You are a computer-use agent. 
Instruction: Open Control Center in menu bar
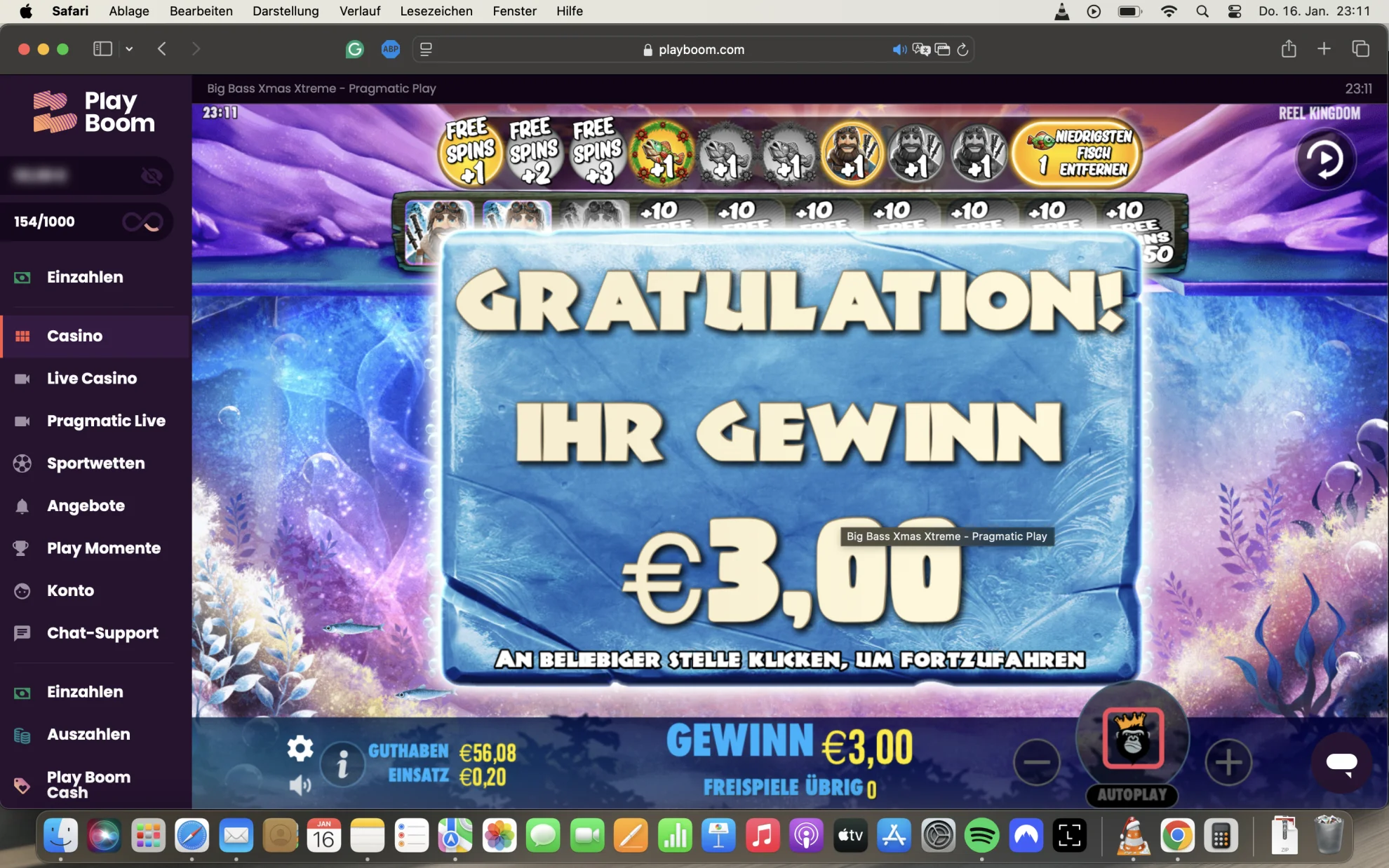pos(1235,11)
